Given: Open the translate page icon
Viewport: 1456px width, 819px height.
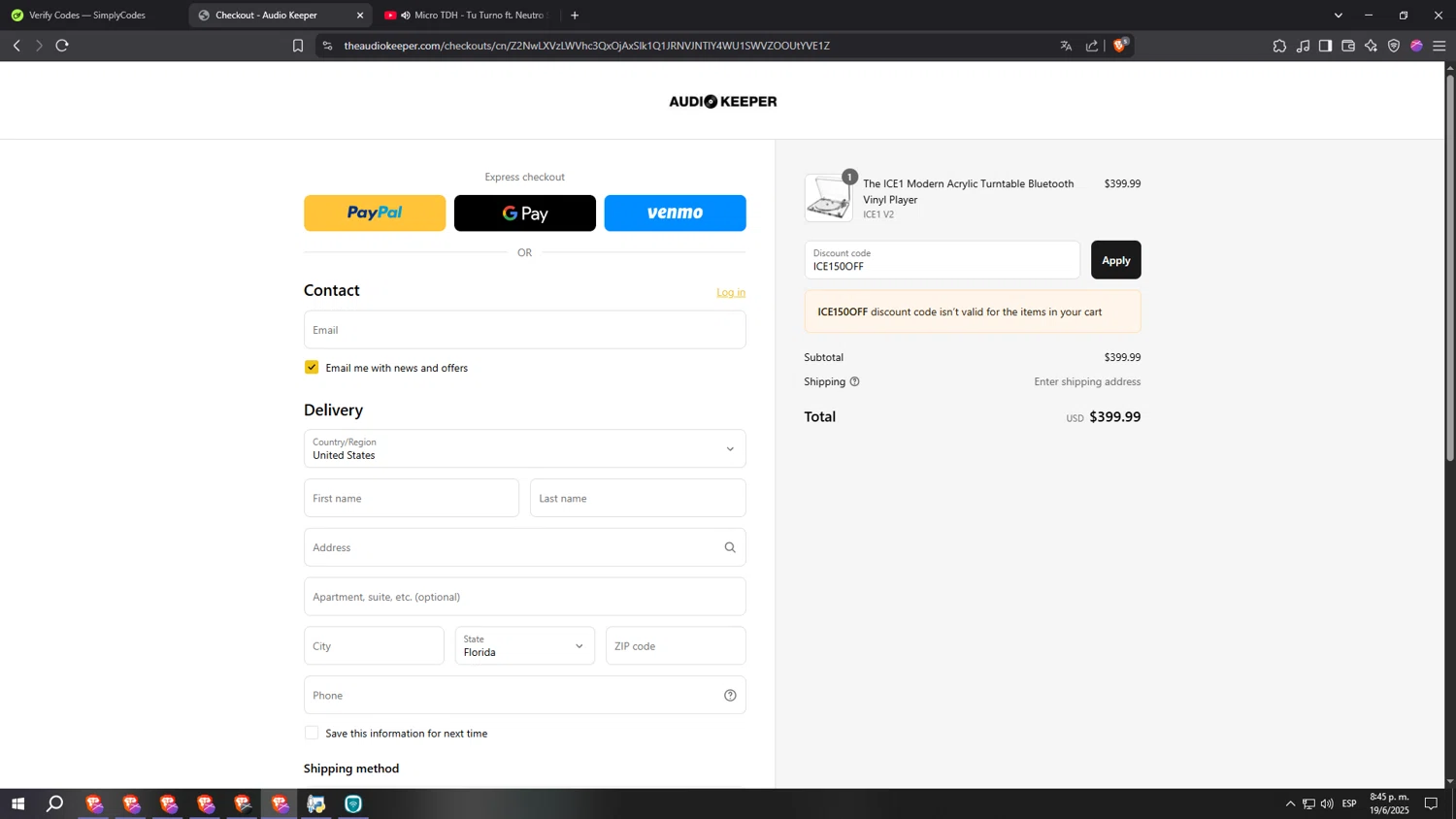Looking at the screenshot, I should pyautogui.click(x=1066, y=46).
